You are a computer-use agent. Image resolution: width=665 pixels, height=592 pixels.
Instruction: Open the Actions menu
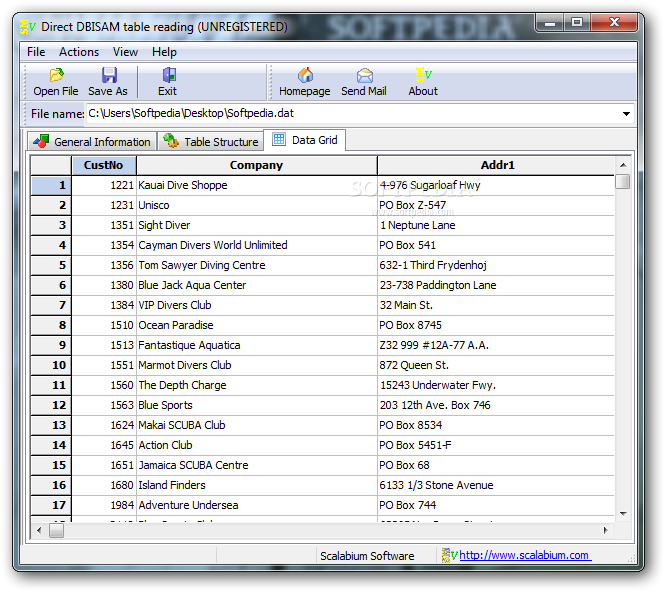[x=79, y=52]
